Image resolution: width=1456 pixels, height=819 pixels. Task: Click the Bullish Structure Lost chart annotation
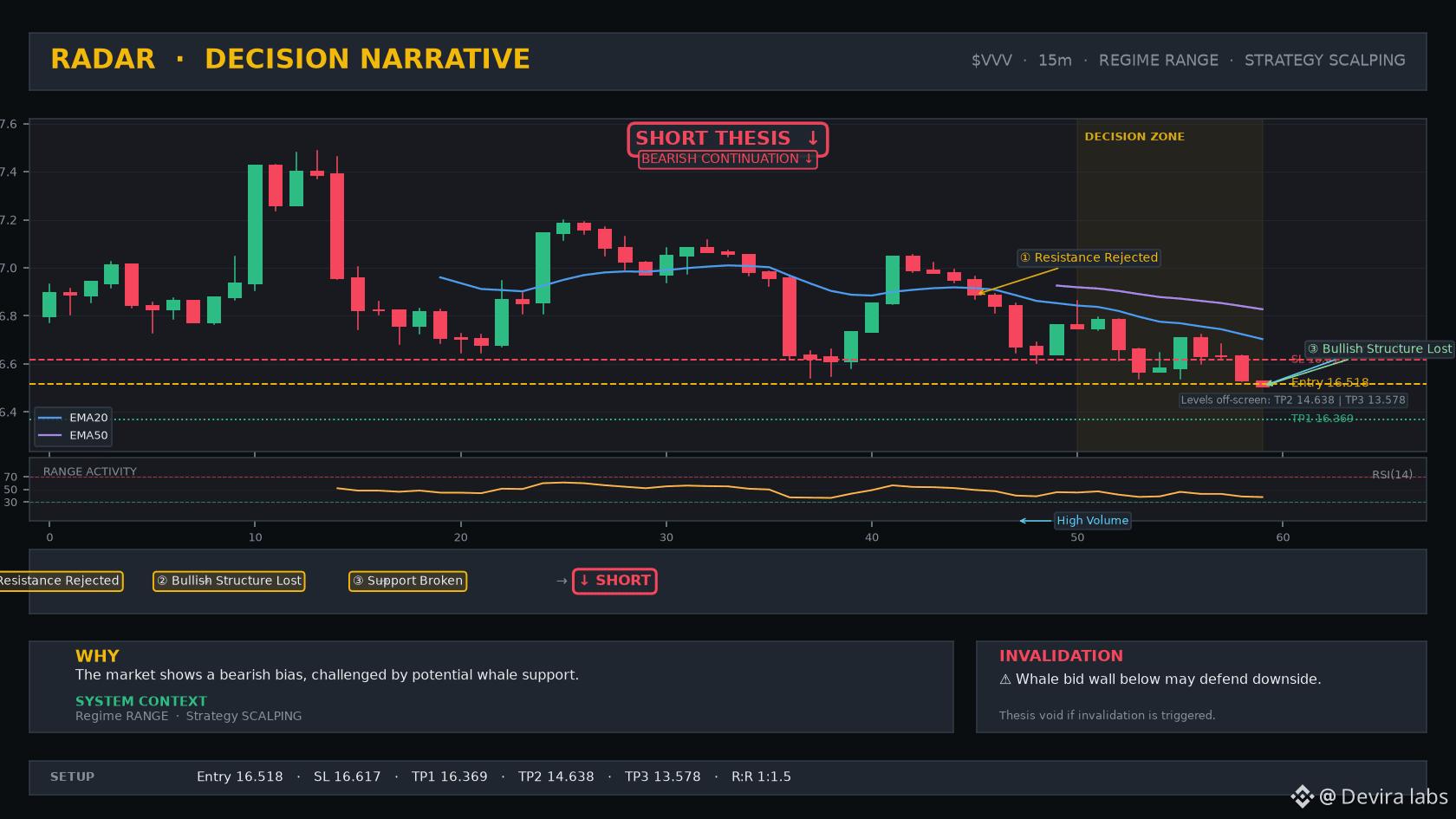[x=1379, y=348]
